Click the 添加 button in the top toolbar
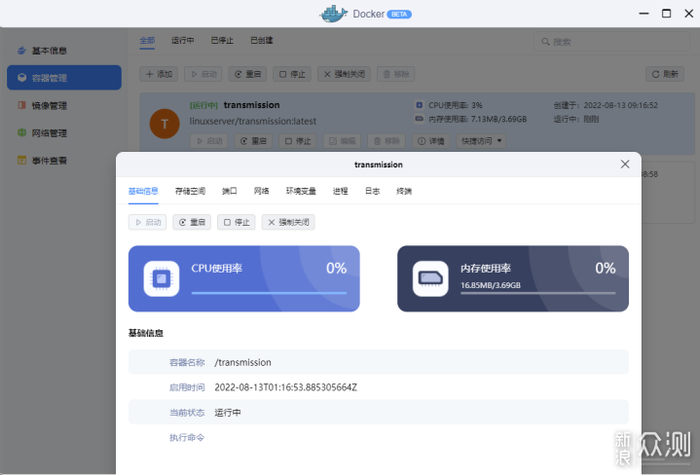The width and height of the screenshot is (700, 475). 159,74
